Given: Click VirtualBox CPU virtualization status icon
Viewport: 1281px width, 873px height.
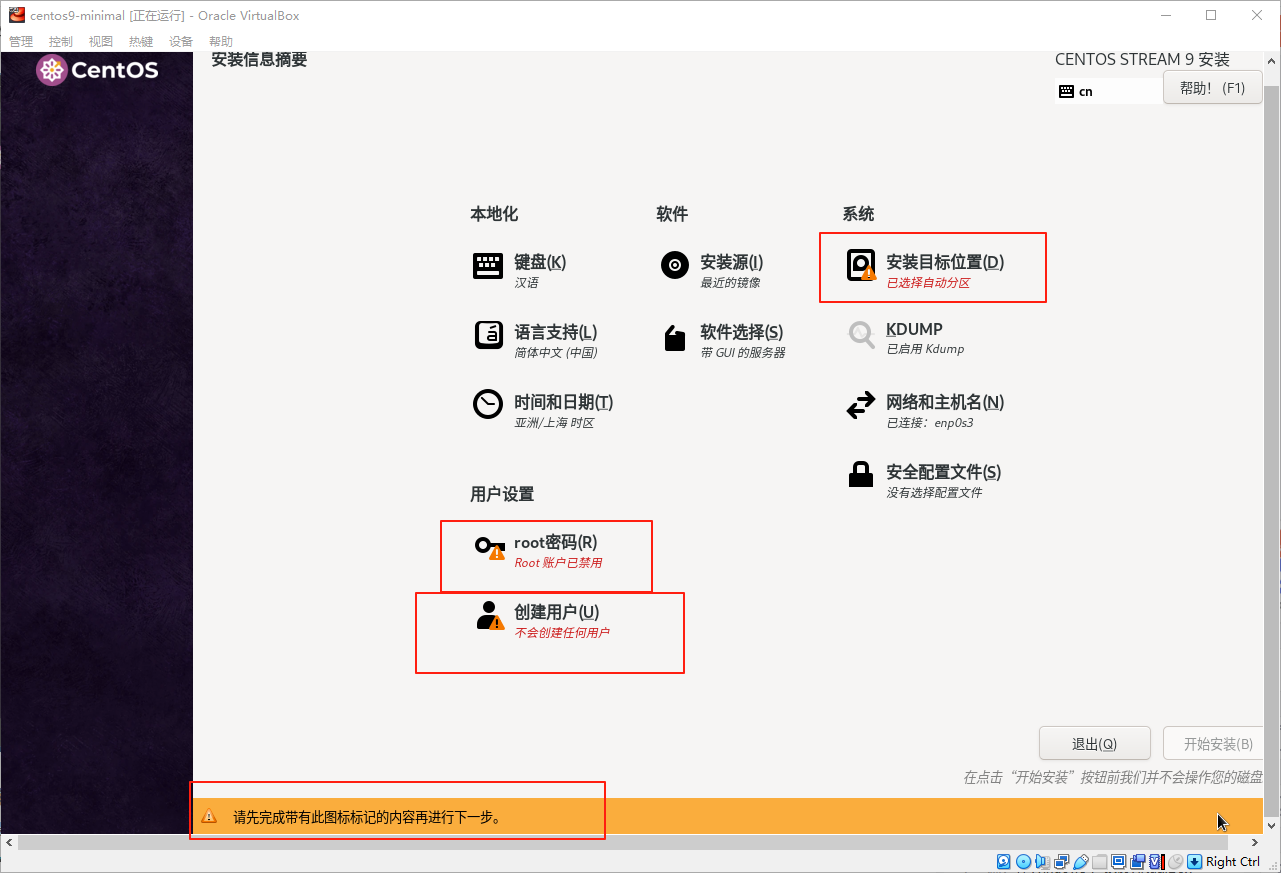Looking at the screenshot, I should coord(1156,861).
